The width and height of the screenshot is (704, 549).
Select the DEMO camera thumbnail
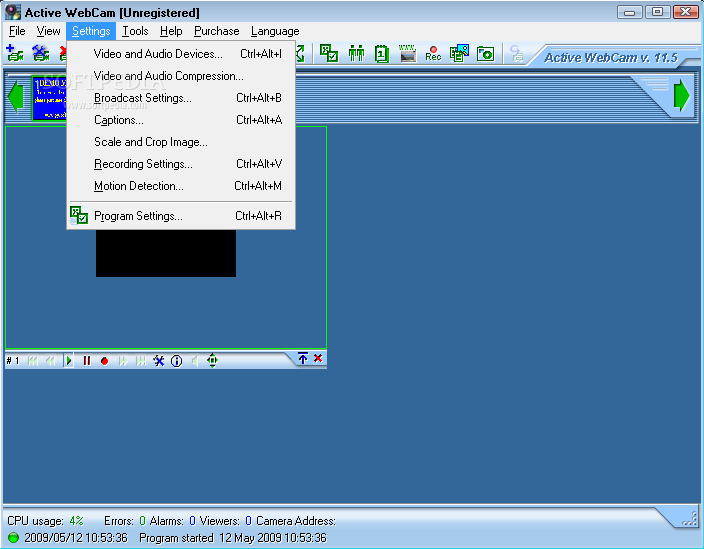(49, 98)
